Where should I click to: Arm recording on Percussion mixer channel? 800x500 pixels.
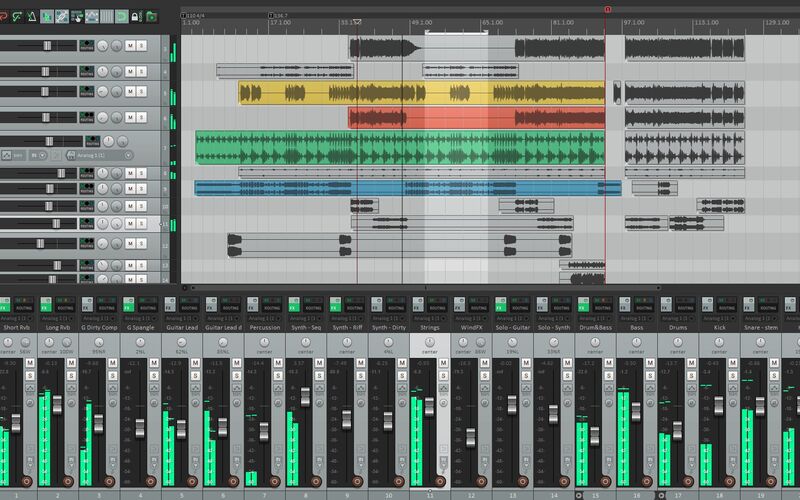pos(275,481)
